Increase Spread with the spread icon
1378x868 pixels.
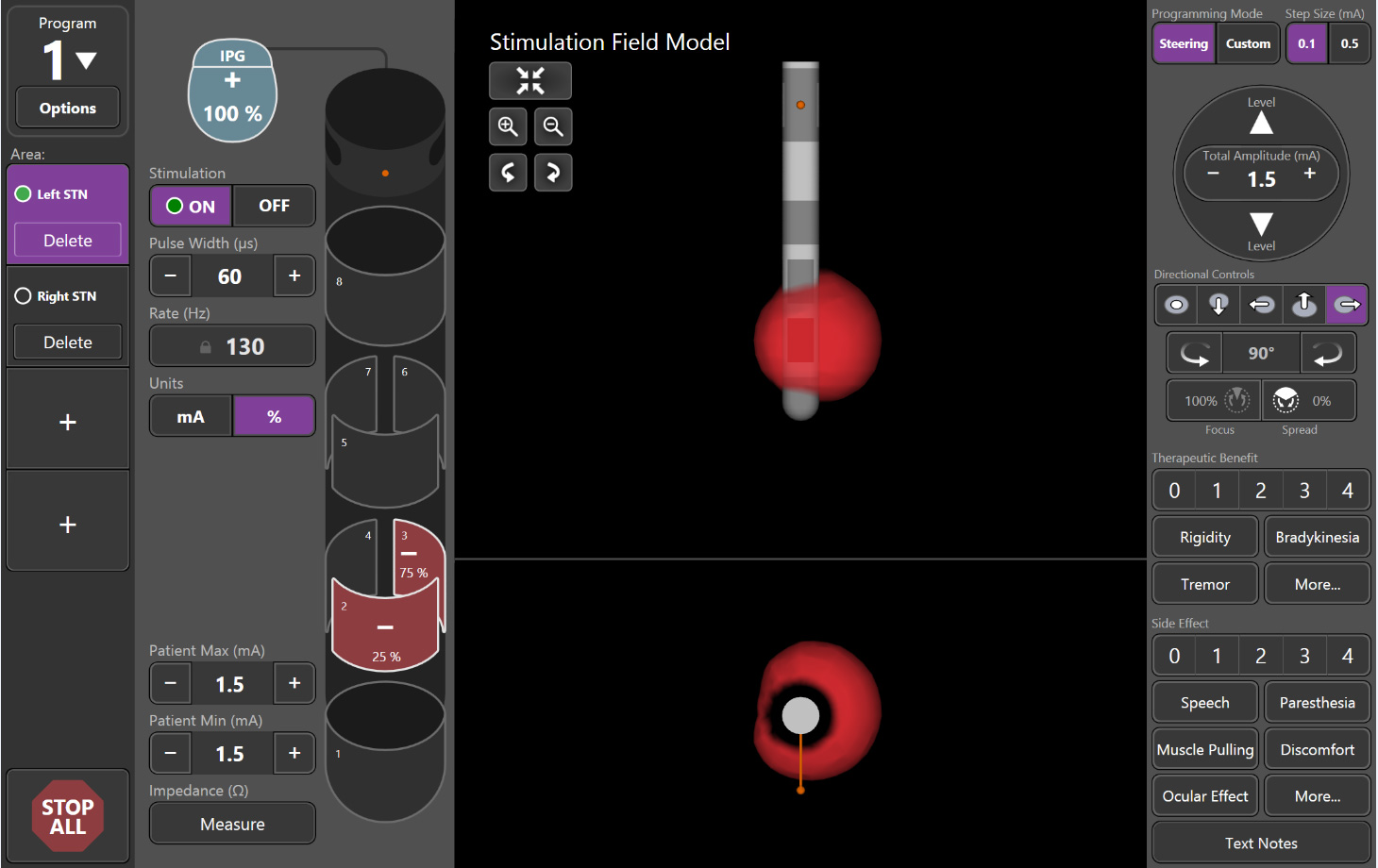coord(1286,401)
